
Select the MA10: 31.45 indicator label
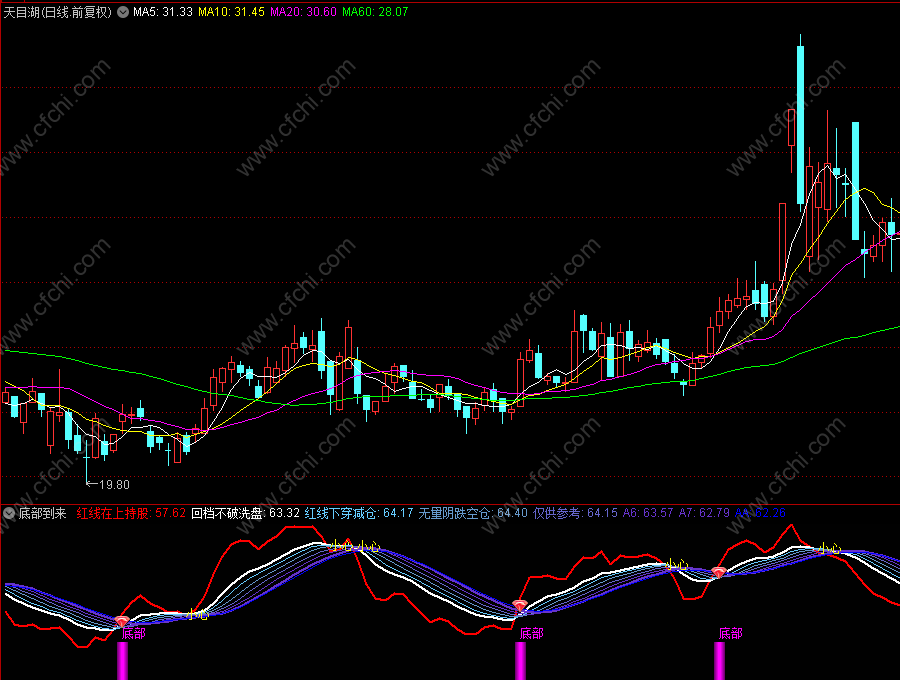231,11
